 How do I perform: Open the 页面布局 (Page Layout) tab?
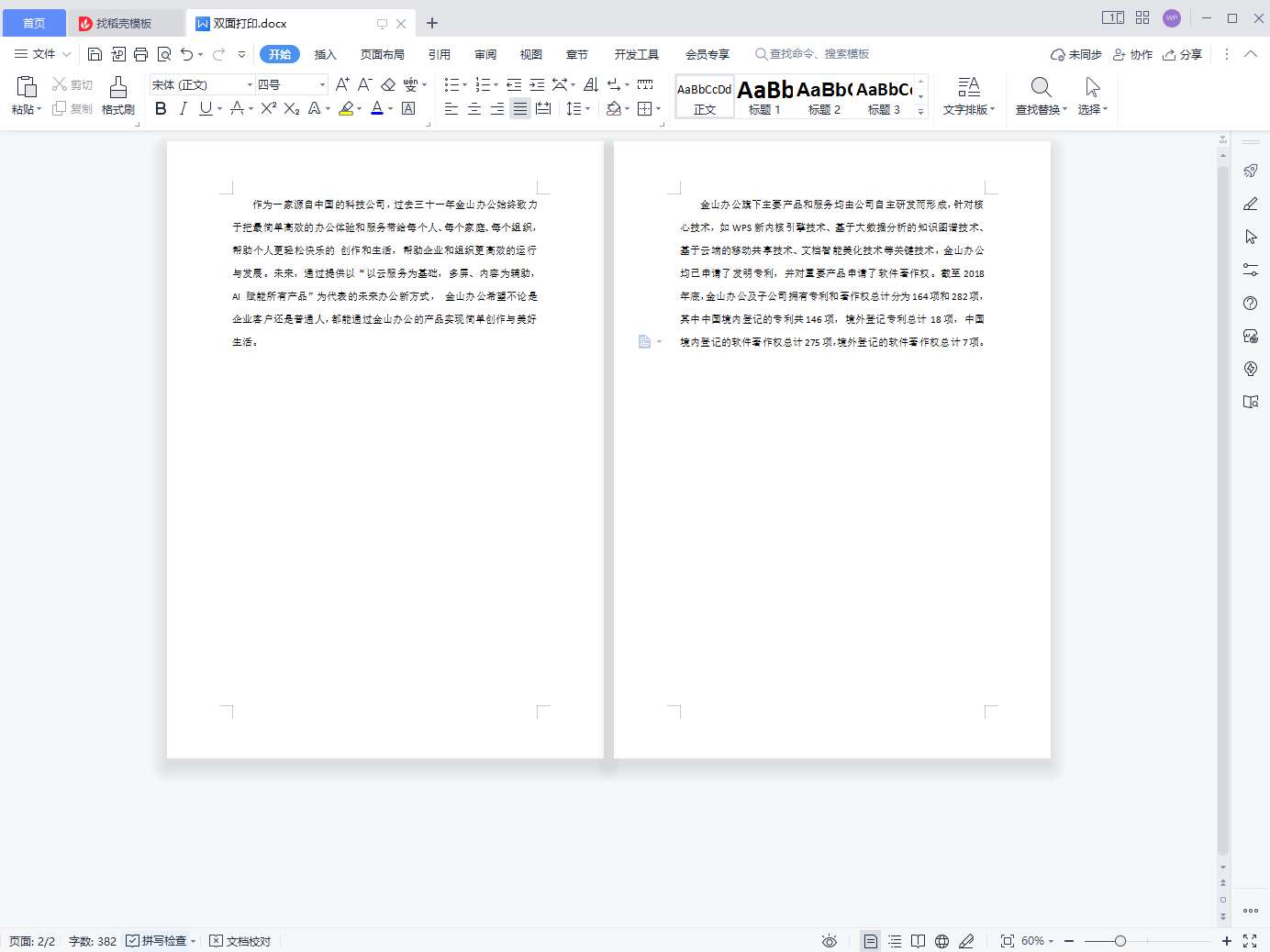(382, 54)
